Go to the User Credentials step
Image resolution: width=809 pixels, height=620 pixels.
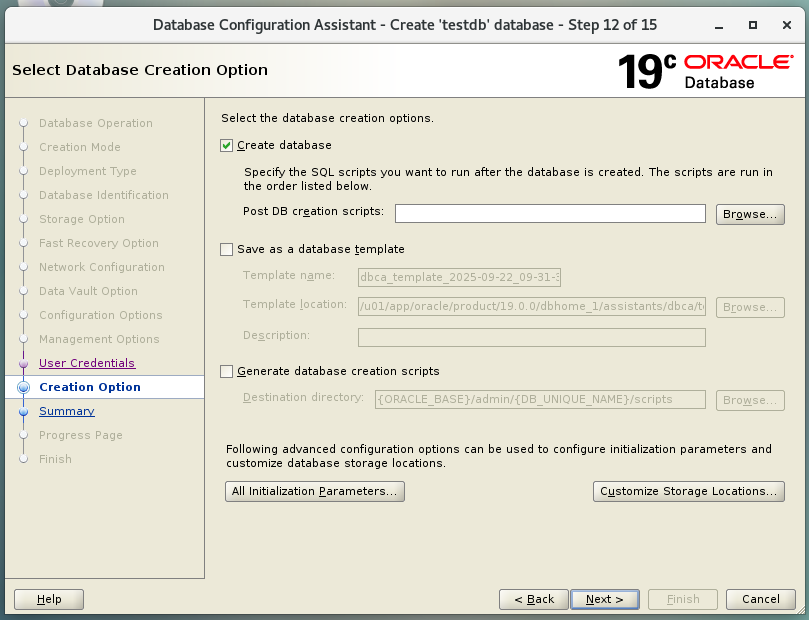tap(87, 363)
